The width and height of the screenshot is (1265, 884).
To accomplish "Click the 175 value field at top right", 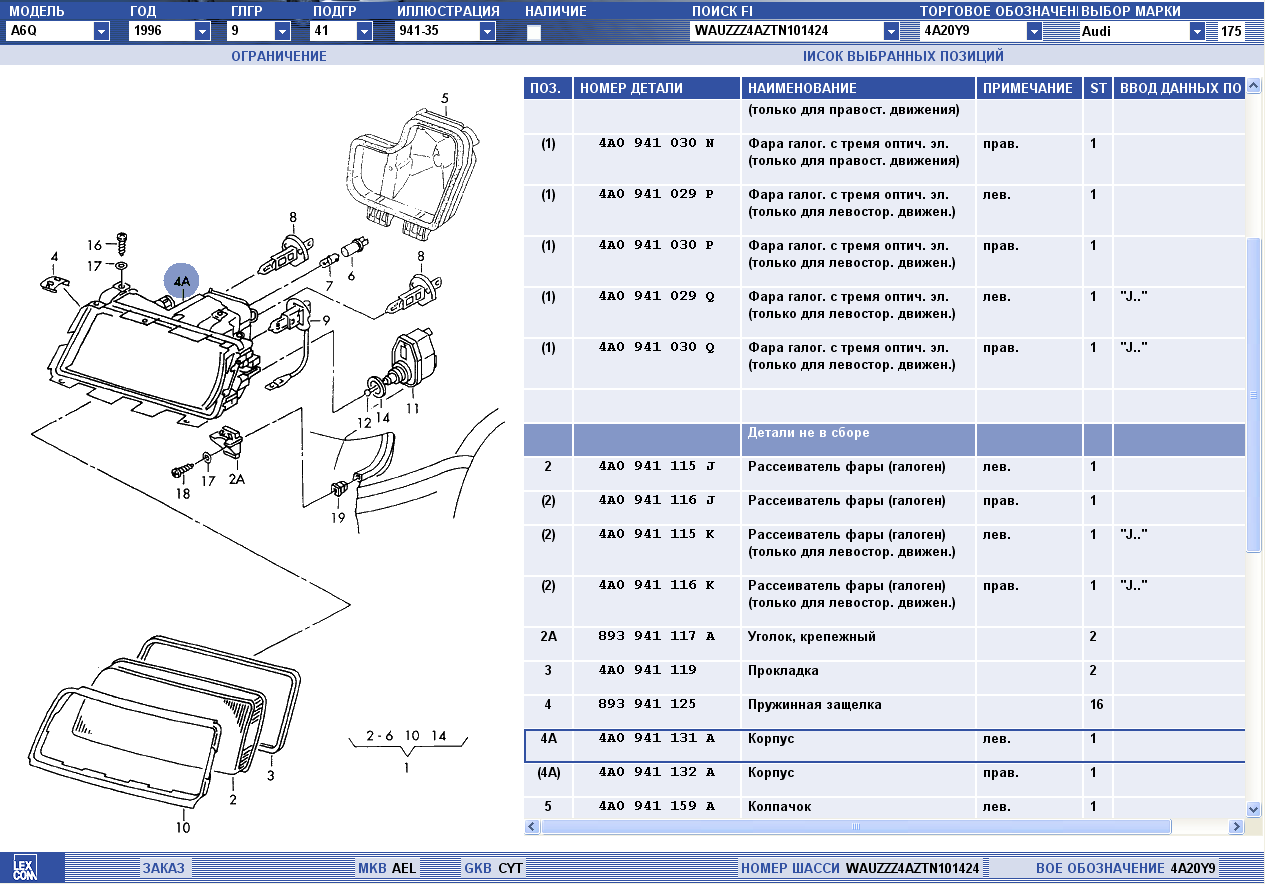I will [x=1231, y=31].
